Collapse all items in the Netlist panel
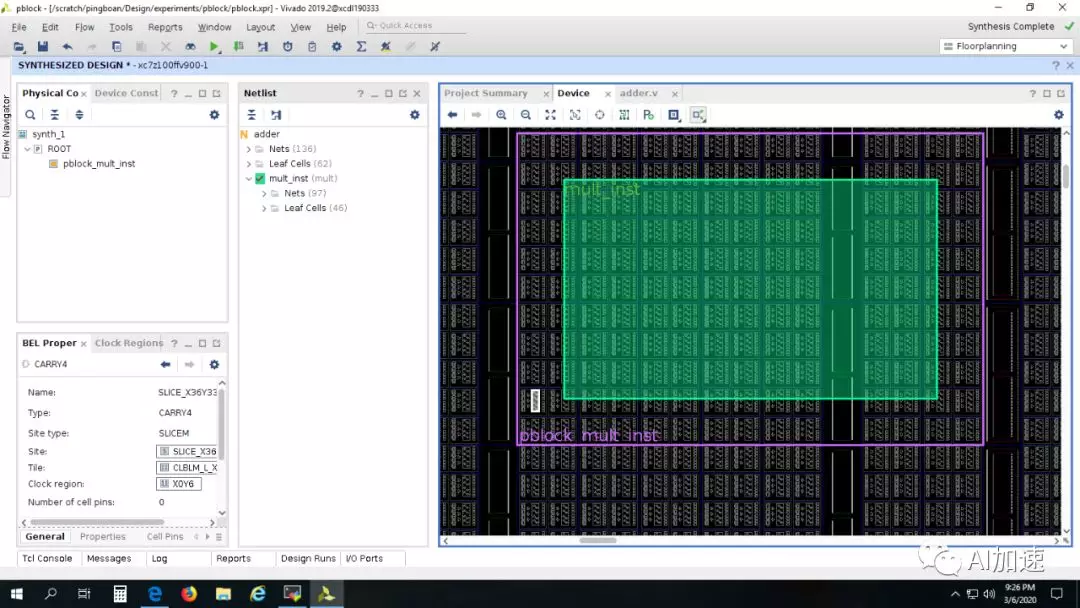 coord(252,115)
